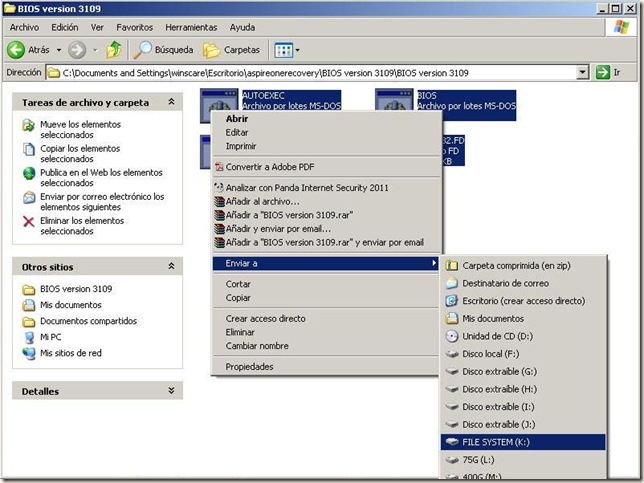Open Enviar a submenu
This screenshot has height=483, width=644.
pyautogui.click(x=327, y=263)
